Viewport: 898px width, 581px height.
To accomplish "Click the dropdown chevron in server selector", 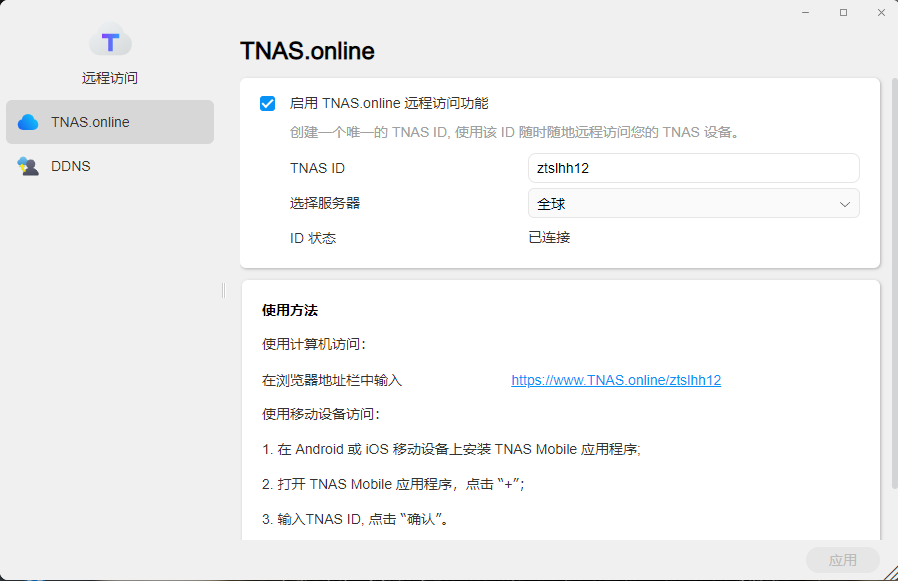I will (x=845, y=204).
